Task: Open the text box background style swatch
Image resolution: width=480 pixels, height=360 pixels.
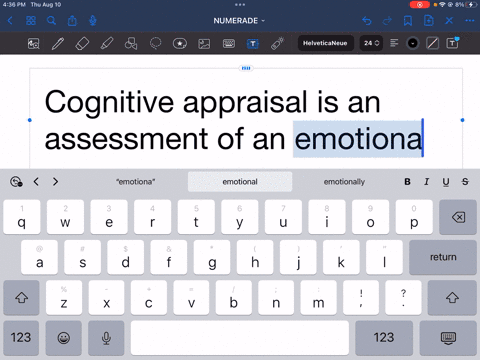Action: 432,43
